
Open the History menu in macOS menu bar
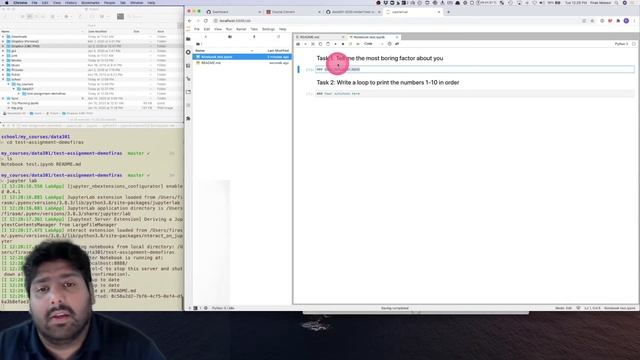71,2
